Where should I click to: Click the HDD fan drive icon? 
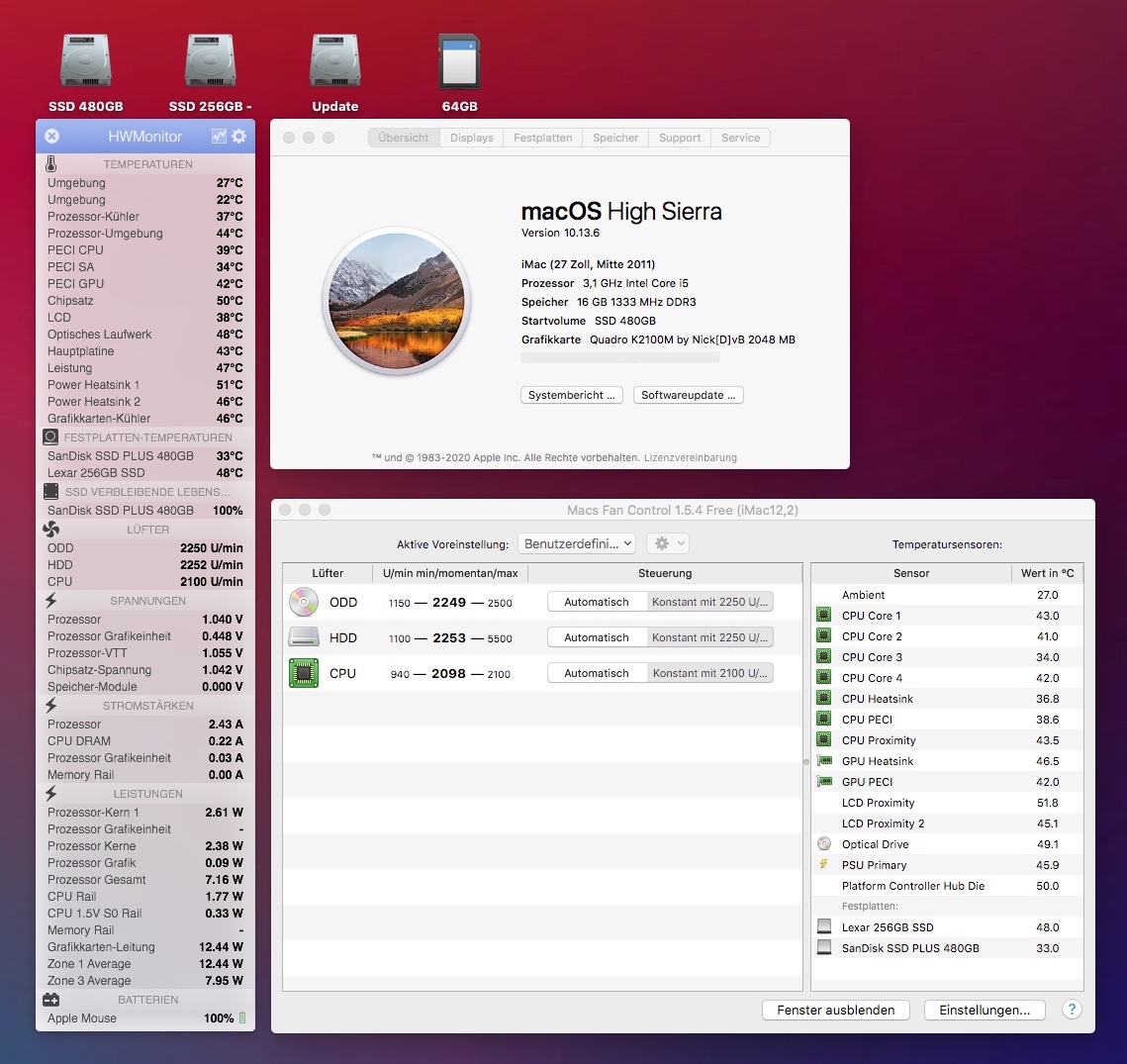[x=304, y=637]
